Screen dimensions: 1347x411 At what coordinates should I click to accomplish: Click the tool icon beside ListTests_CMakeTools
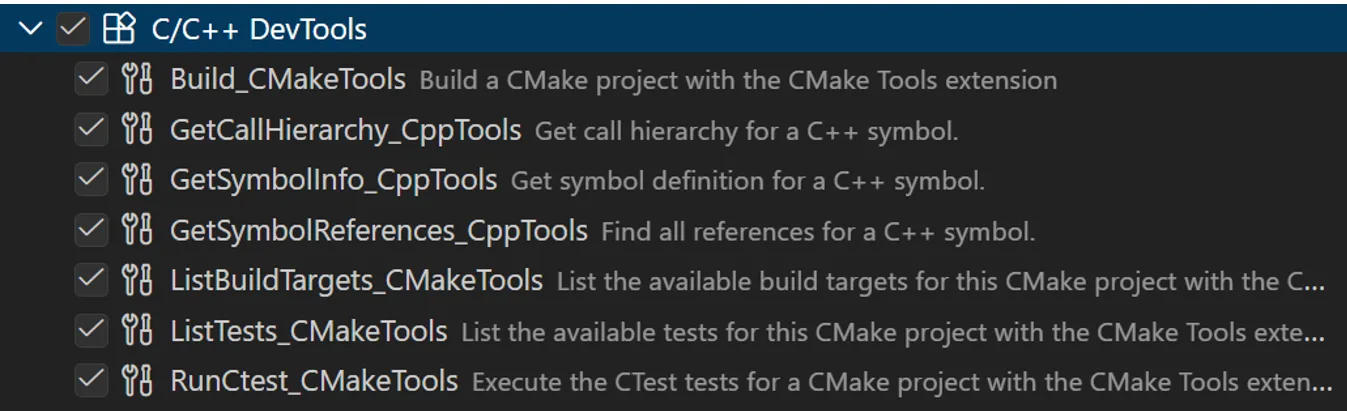click(x=136, y=330)
